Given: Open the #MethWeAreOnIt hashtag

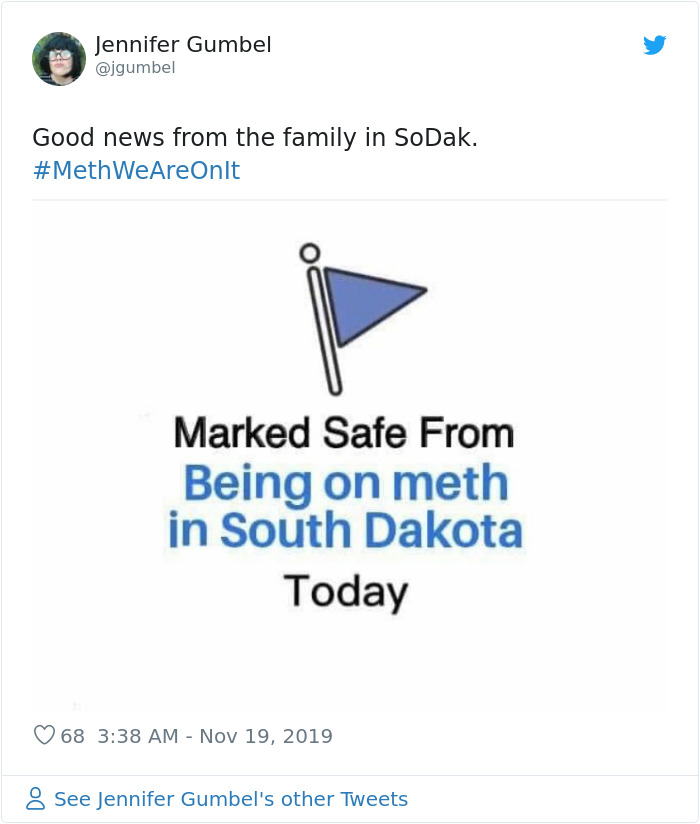Looking at the screenshot, I should pos(135,170).
